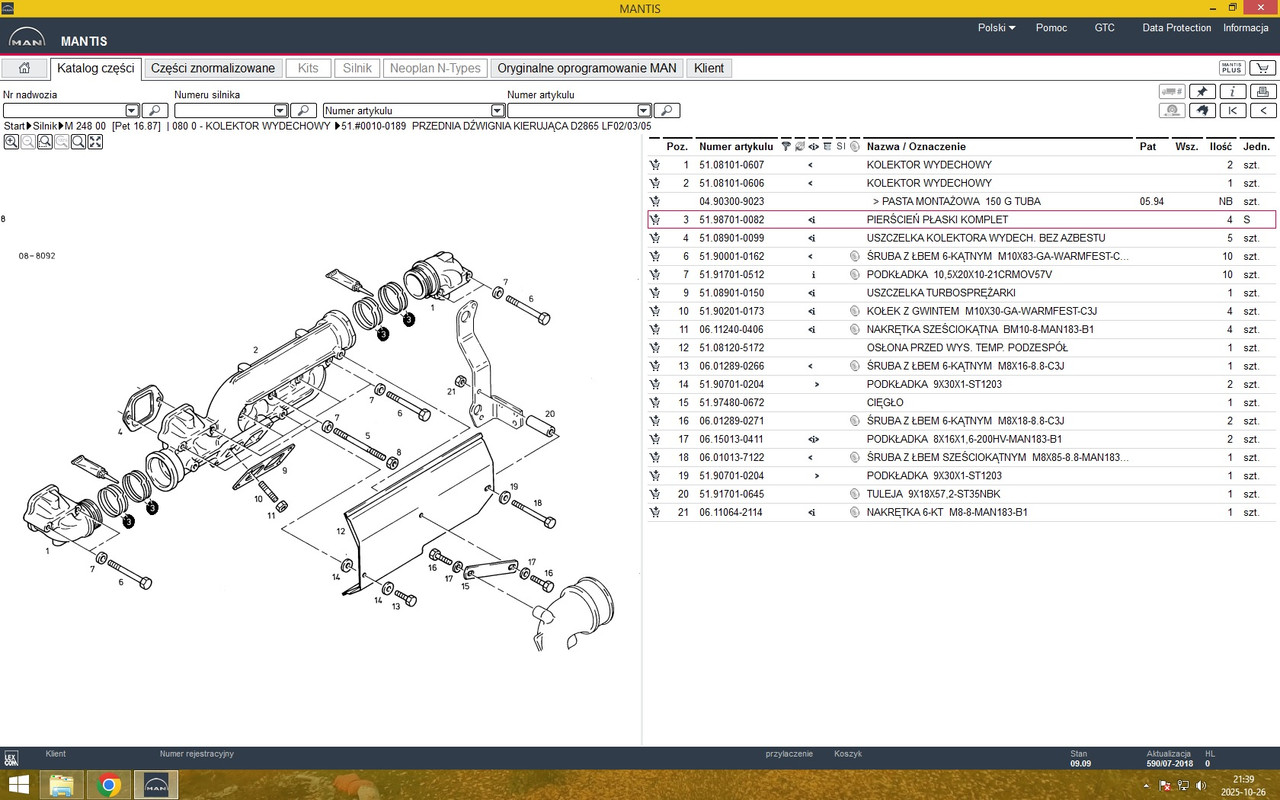This screenshot has width=1280, height=800.
Task: Open the shopping cart button in toolbar
Action: [1263, 68]
